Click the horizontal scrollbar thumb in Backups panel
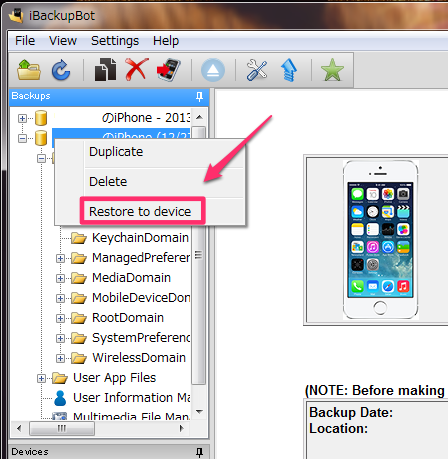This screenshot has width=448, height=459. (62, 428)
